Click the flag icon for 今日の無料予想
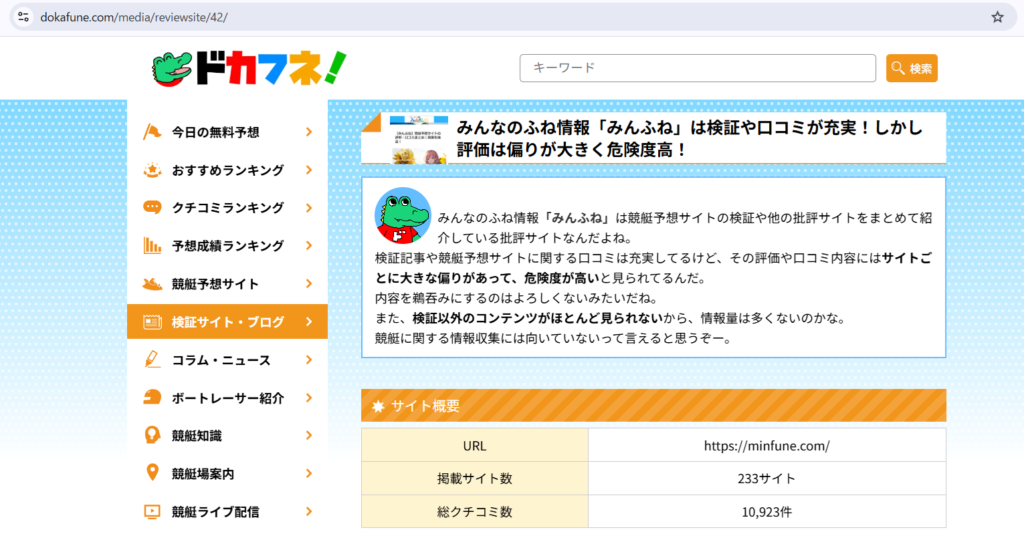The height and width of the screenshot is (542, 1024). tap(152, 132)
